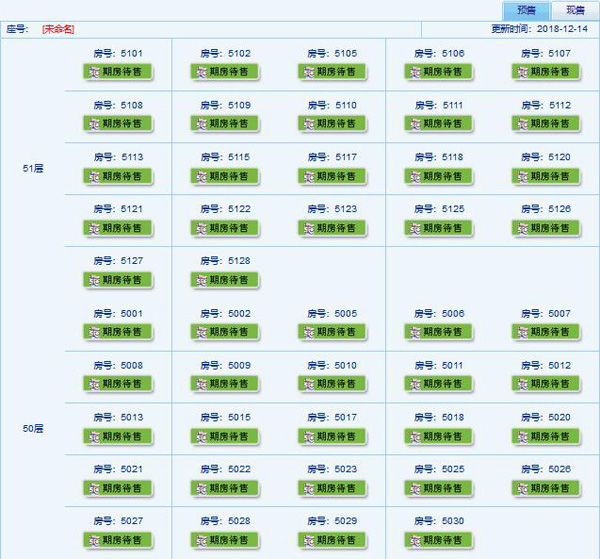The height and width of the screenshot is (559, 600).
Task: Choose the 期房待售 button for room 5020
Action: coord(546,436)
